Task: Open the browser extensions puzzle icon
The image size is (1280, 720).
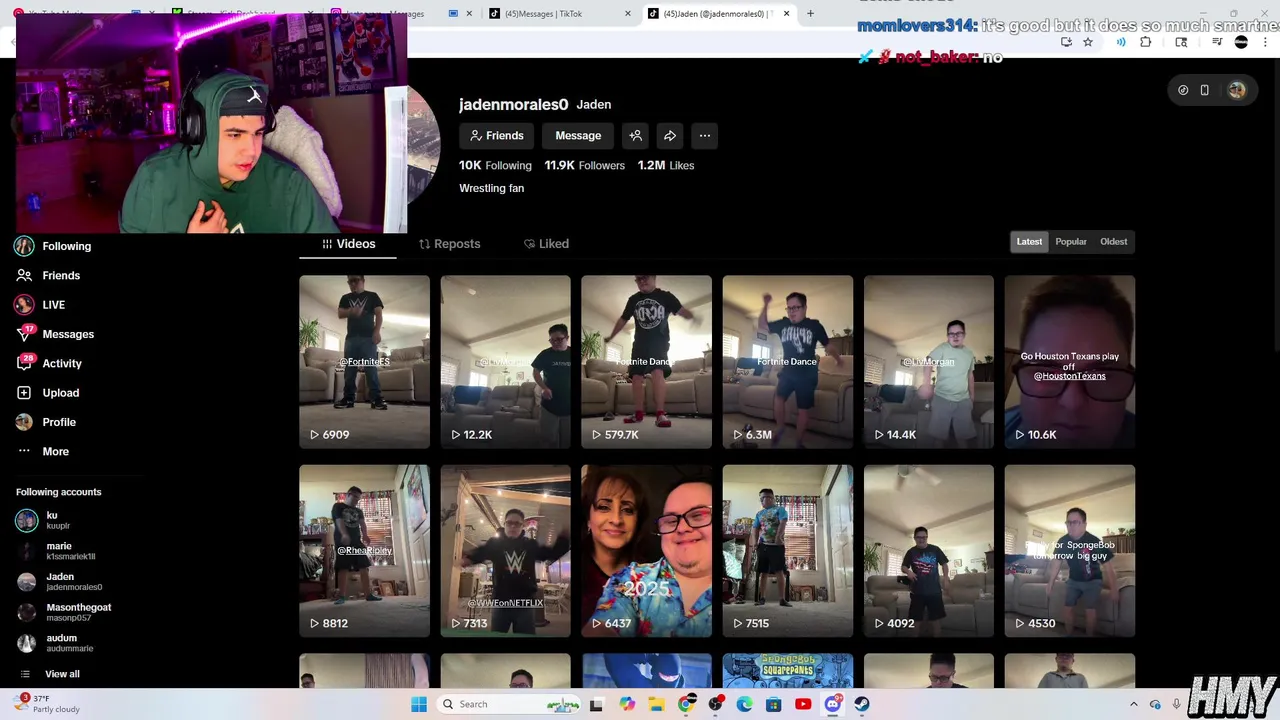Action: pyautogui.click(x=1146, y=42)
